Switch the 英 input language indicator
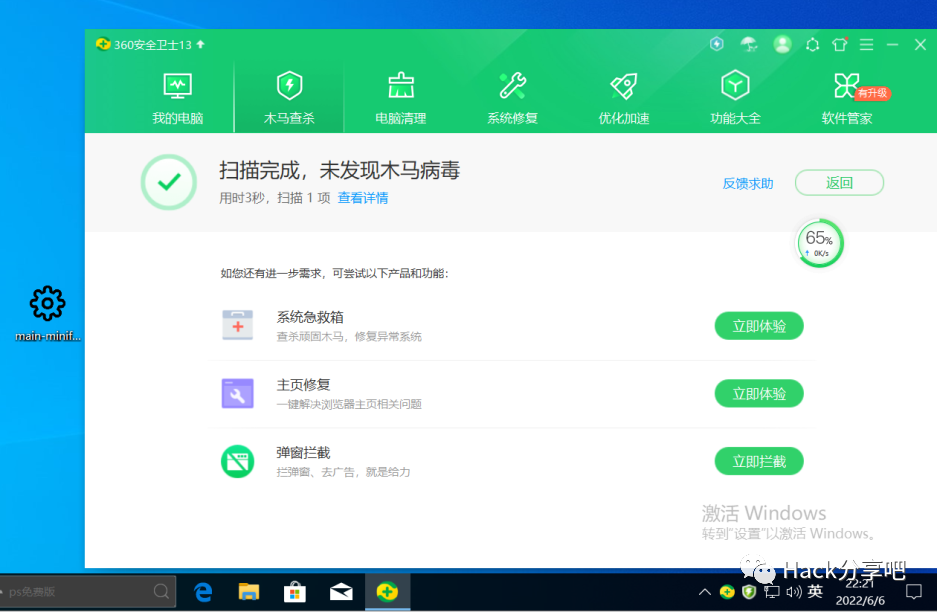This screenshot has height=612, width=937. 815,592
